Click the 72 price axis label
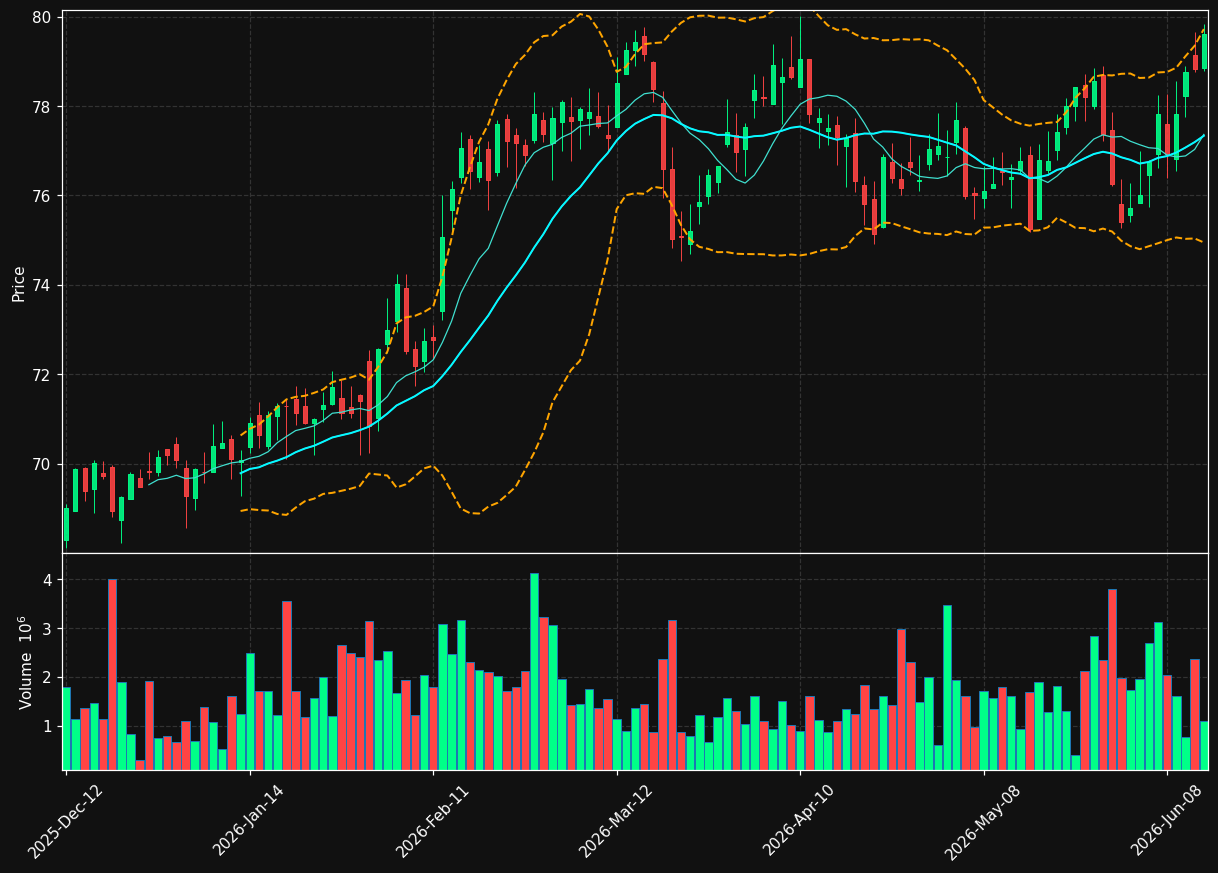This screenshot has height=873, width=1218. 43,375
